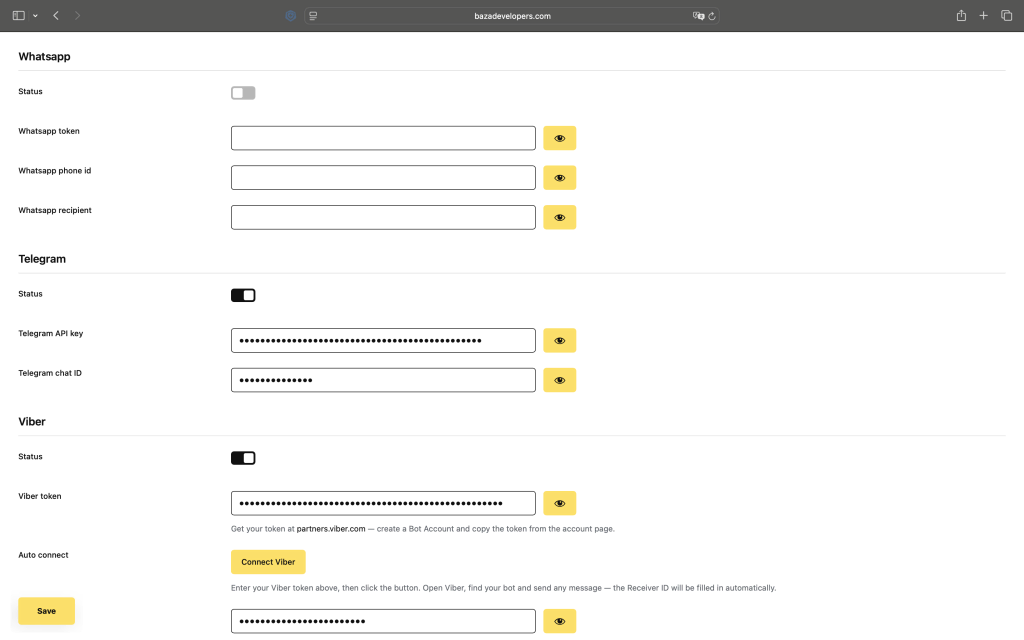Disable the Telegram status switch

coord(243,295)
